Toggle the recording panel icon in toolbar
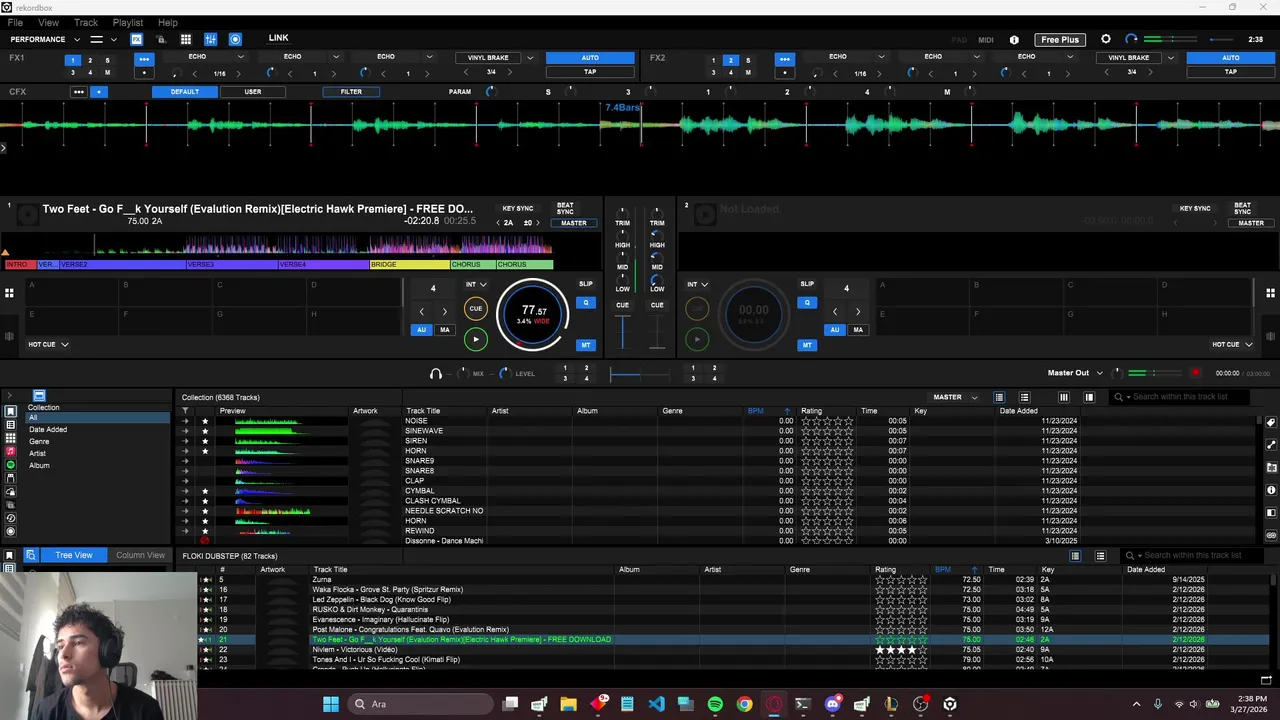Viewport: 1280px width, 720px height. (235, 39)
